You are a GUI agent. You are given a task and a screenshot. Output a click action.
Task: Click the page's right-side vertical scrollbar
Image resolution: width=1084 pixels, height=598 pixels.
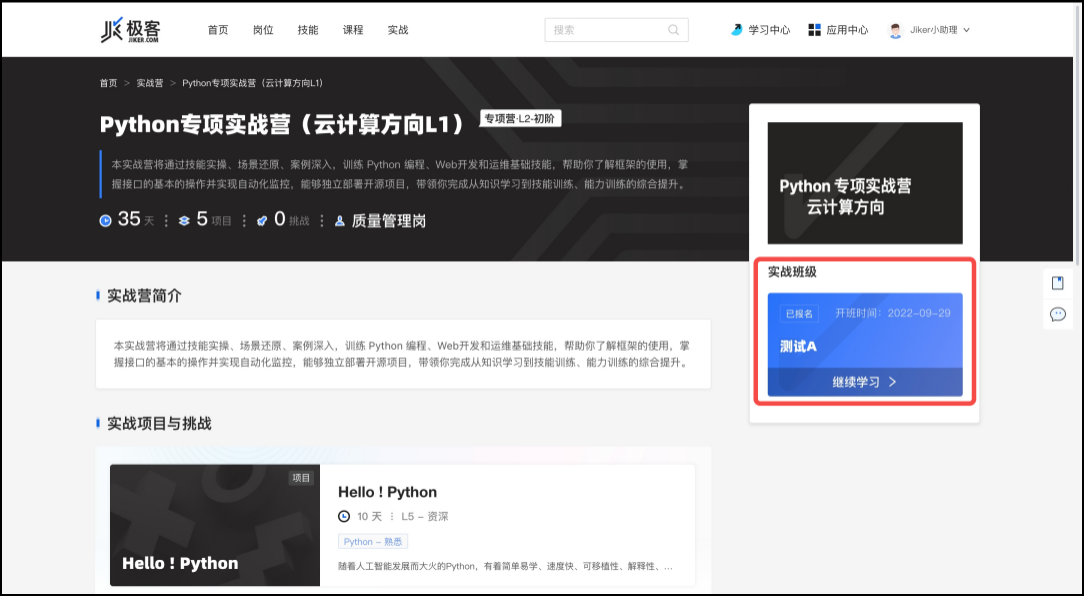(1080, 138)
